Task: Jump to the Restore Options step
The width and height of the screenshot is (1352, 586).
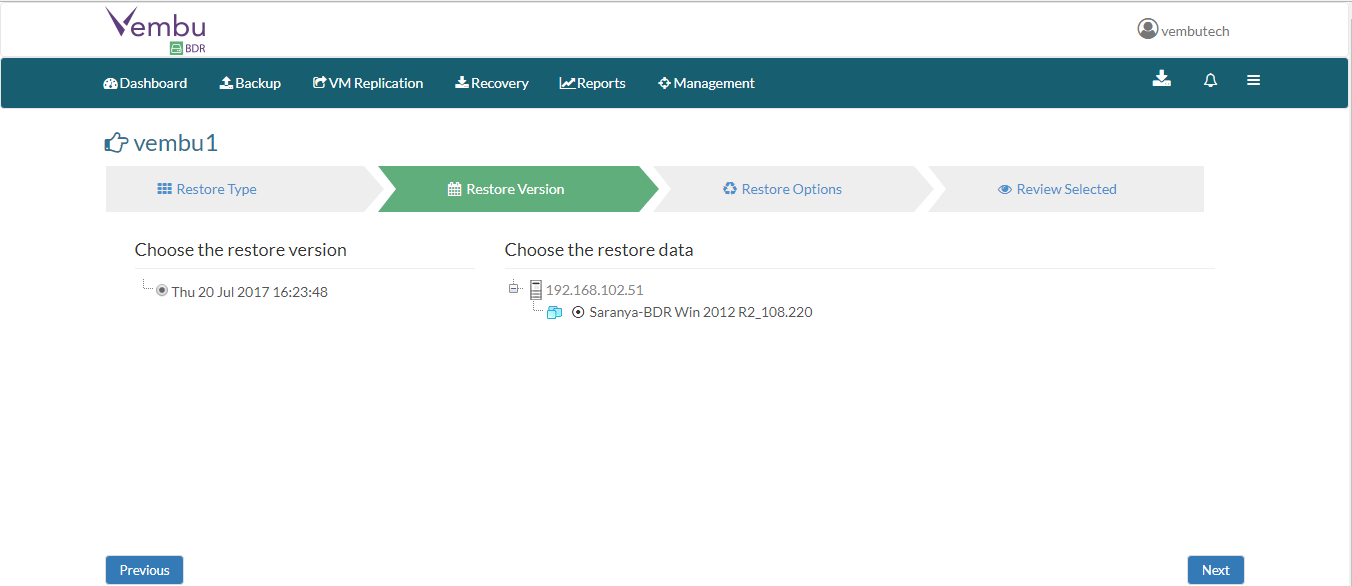Action: tap(792, 189)
